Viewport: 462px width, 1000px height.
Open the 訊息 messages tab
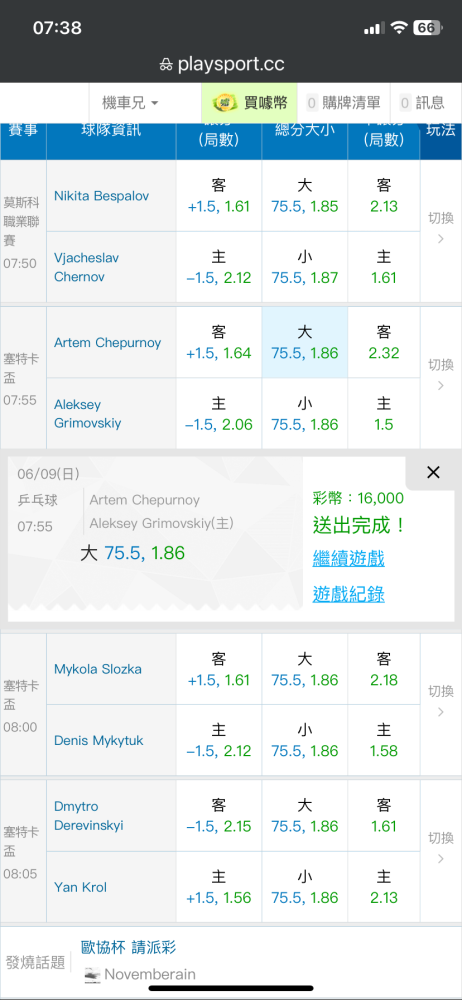[422, 103]
